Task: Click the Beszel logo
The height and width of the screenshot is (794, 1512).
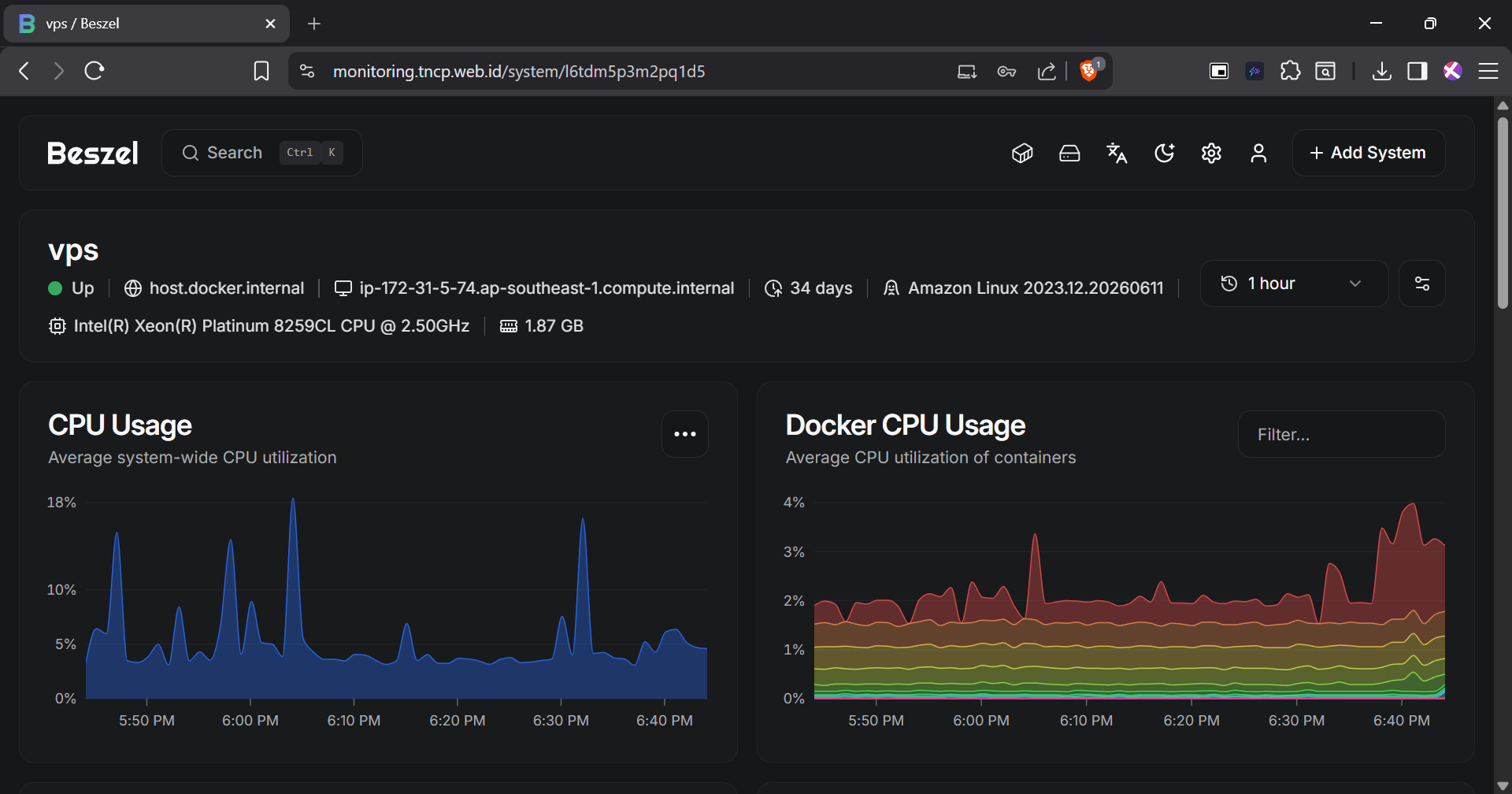Action: click(x=93, y=153)
